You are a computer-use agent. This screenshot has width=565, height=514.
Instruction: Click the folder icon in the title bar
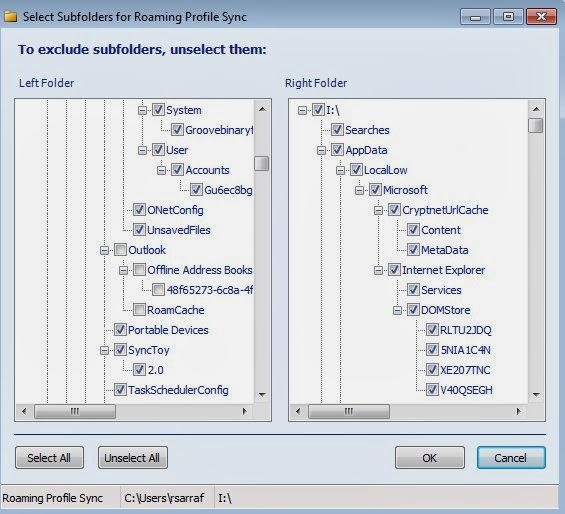[10, 16]
